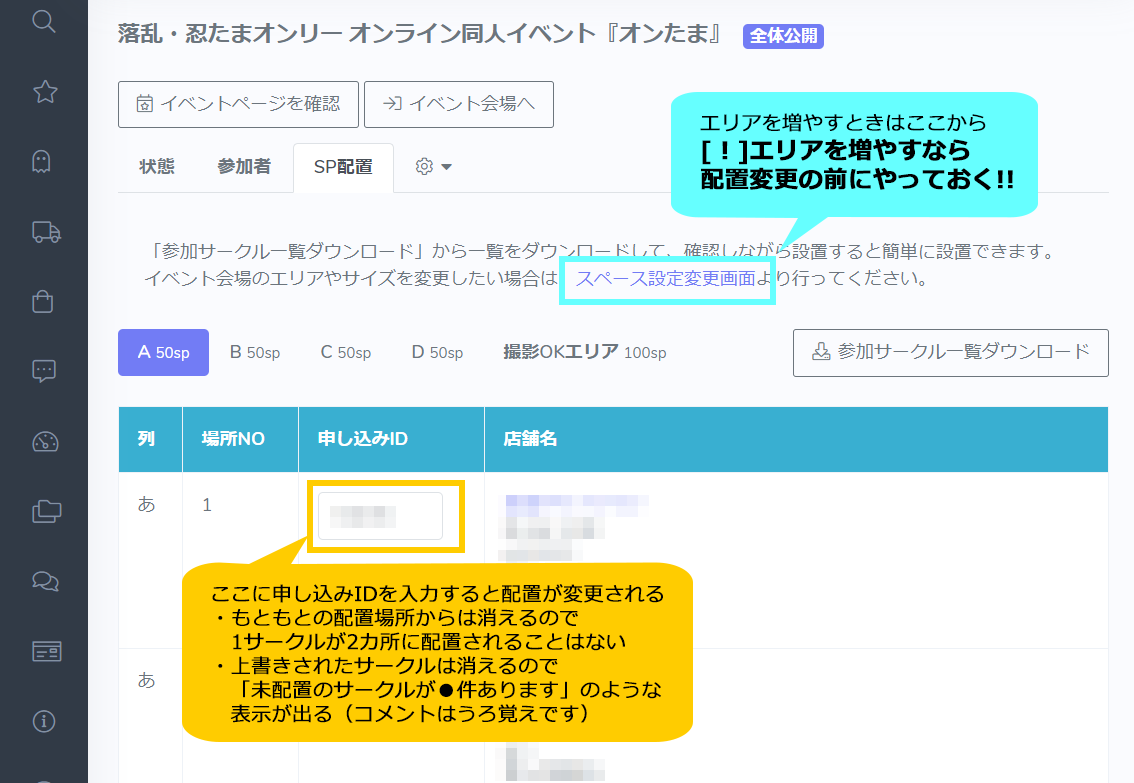Viewport: 1134px width, 783px height.
Task: Click the 申し込みID input field in row 1
Action: [380, 516]
